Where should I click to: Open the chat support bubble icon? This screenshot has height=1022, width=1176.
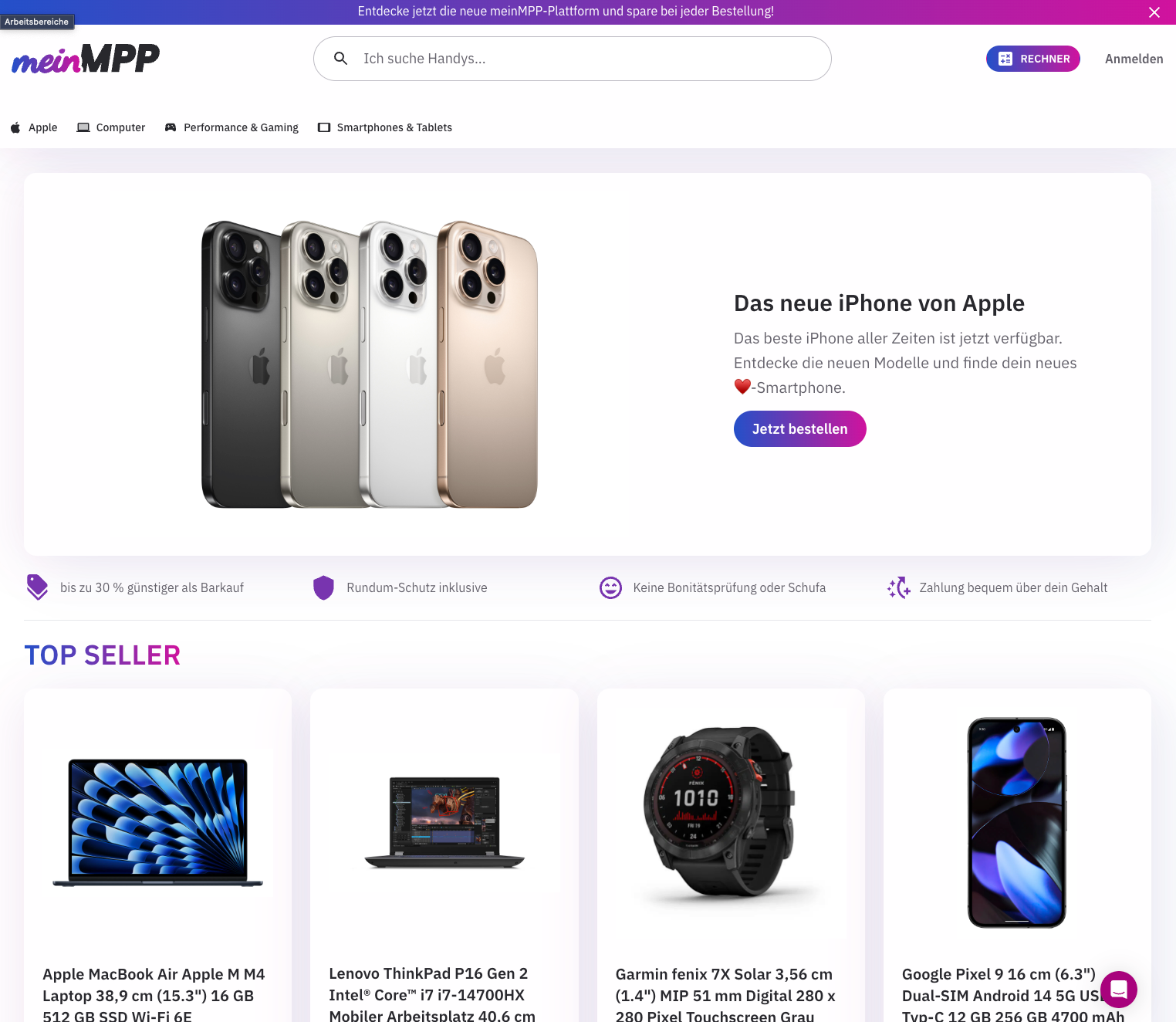1119,990
